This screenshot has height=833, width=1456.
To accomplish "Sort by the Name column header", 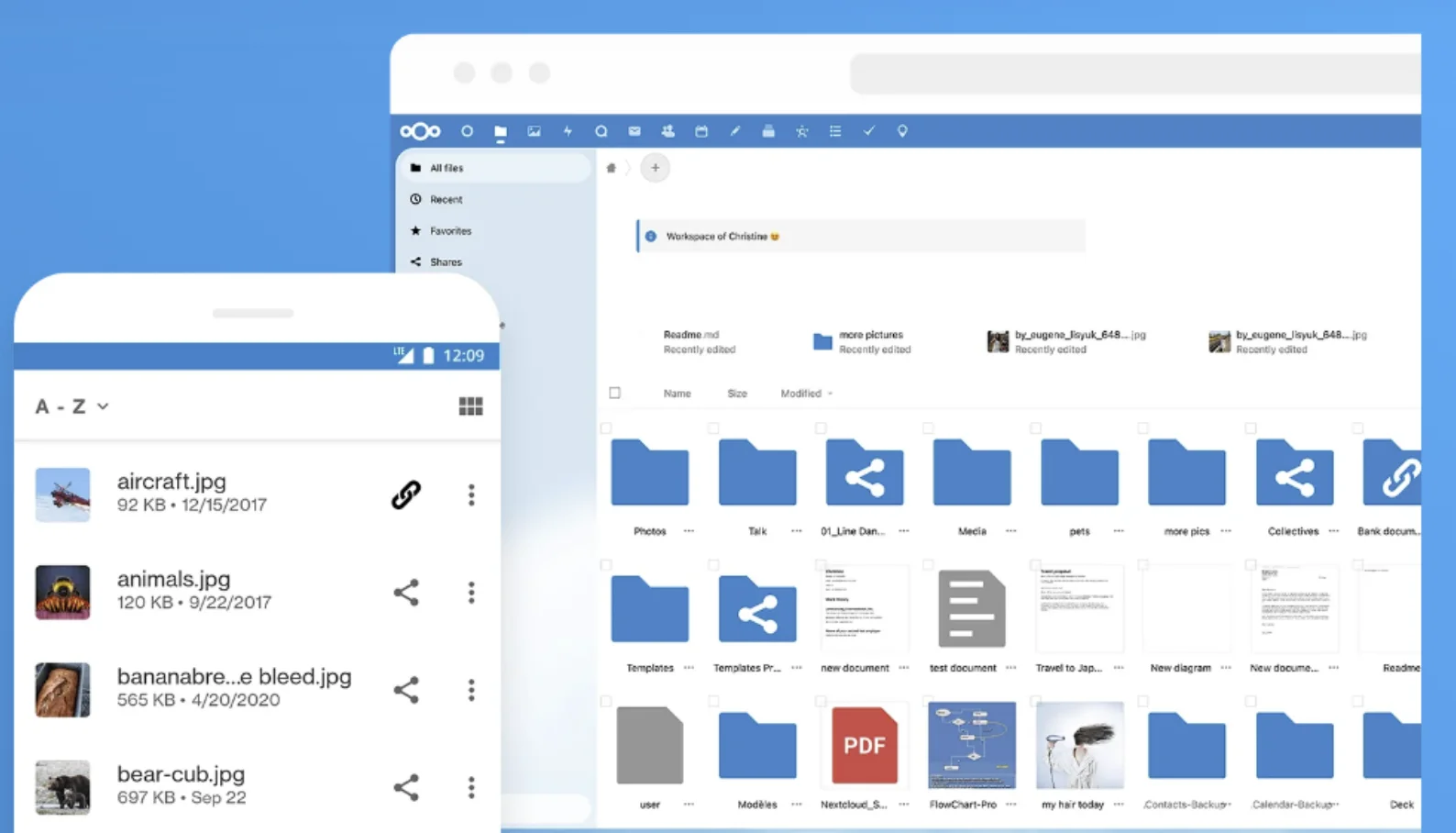I will pos(677,394).
